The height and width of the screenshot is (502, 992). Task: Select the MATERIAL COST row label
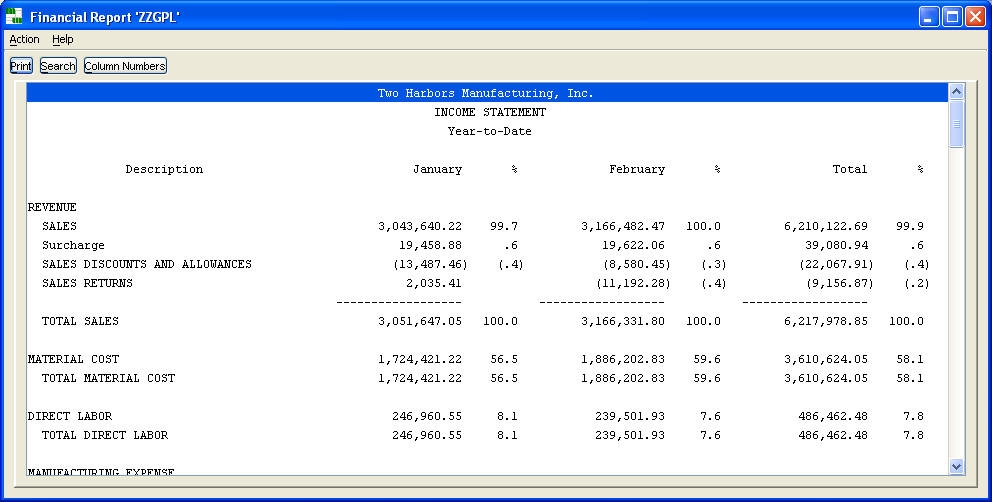pos(73,359)
